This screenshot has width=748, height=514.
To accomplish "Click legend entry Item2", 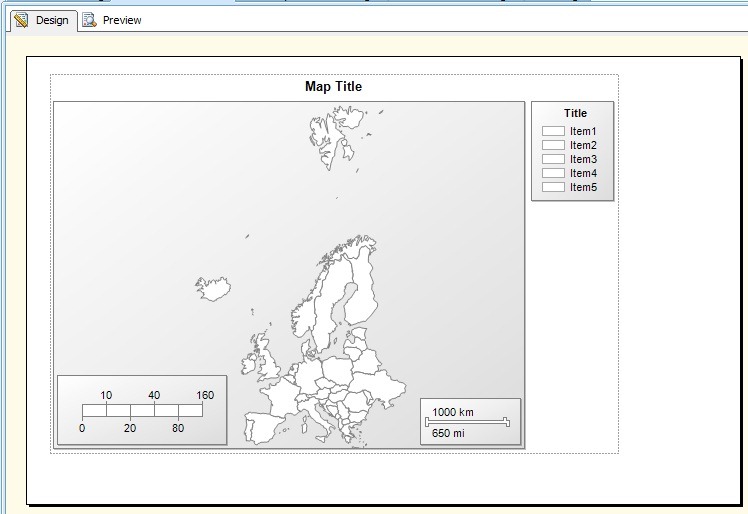I will pos(583,145).
